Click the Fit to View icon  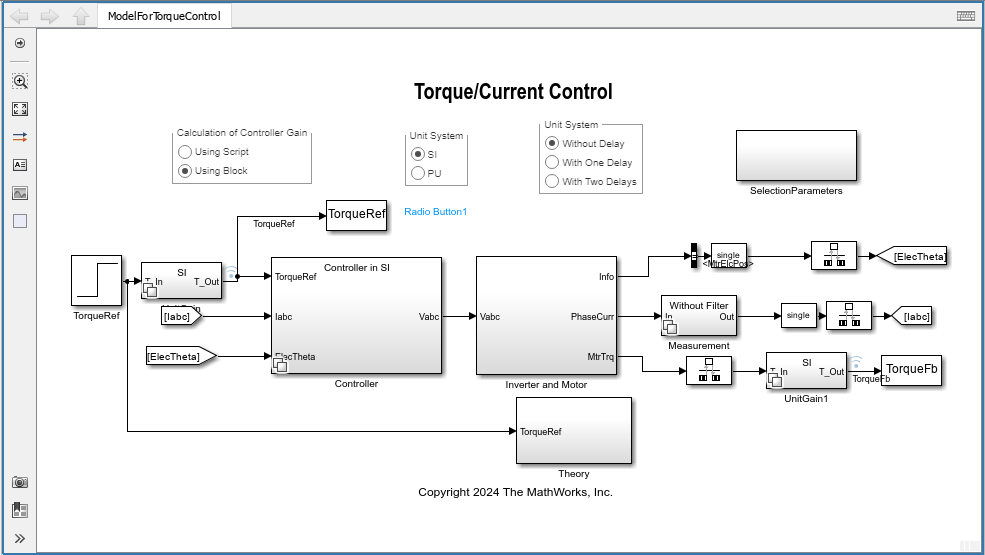point(19,109)
